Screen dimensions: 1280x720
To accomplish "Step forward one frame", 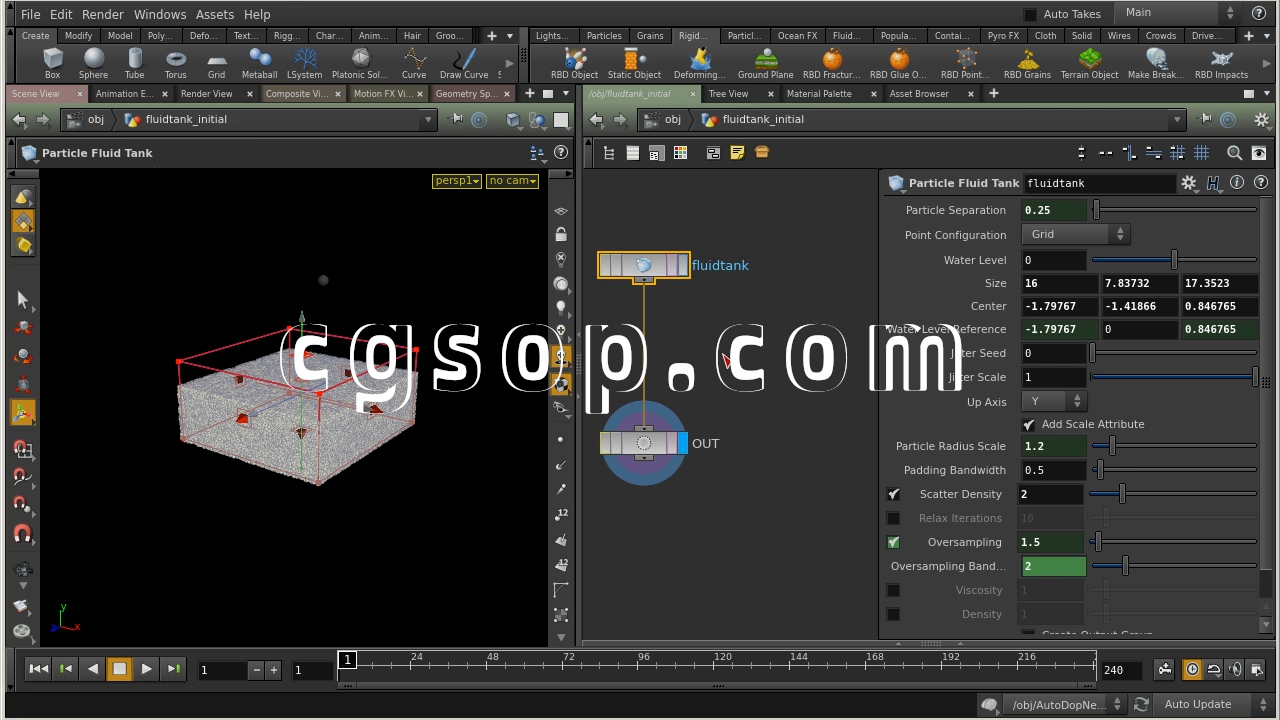I will point(173,669).
